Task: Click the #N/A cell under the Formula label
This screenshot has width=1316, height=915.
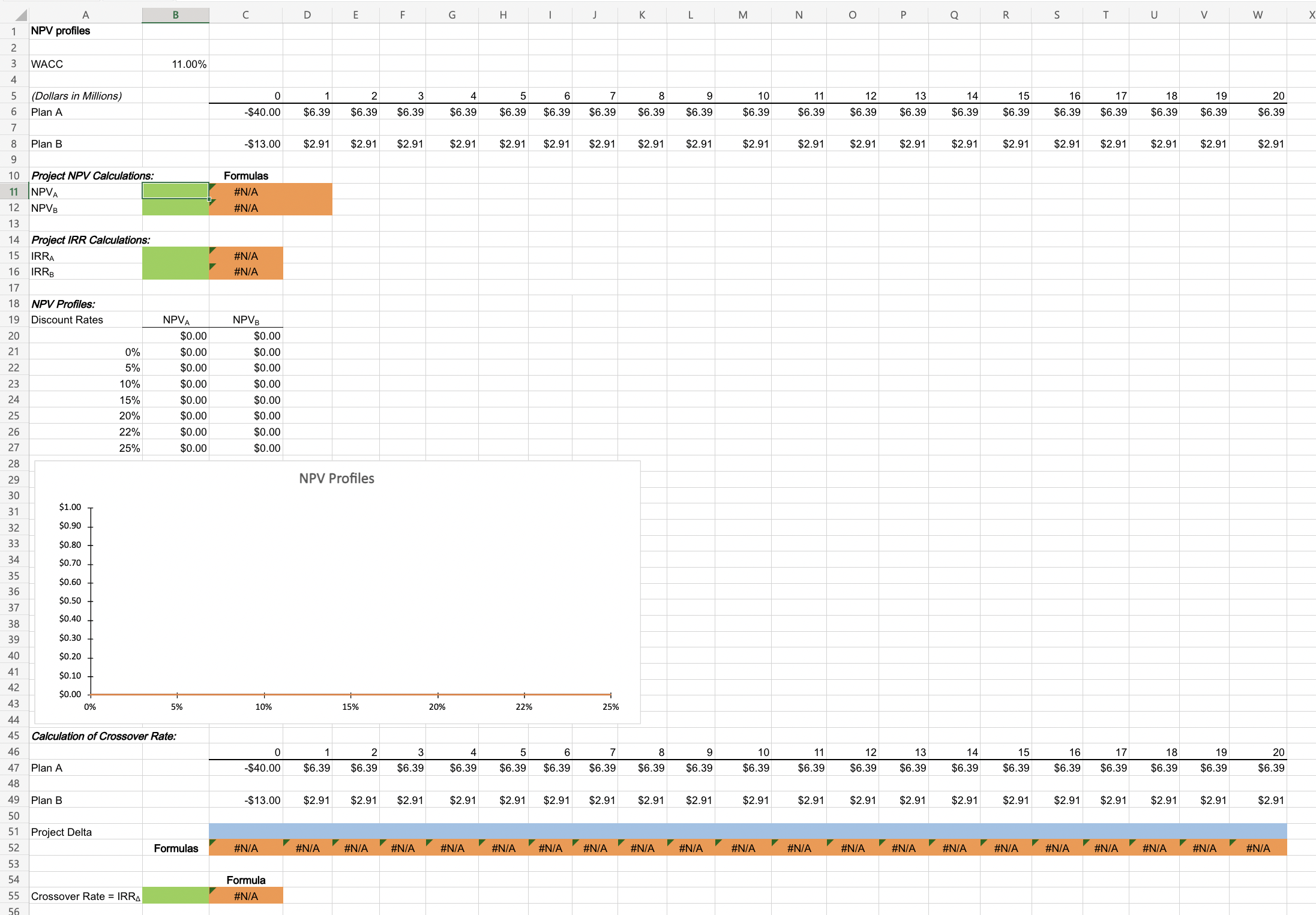Action: pyautogui.click(x=245, y=895)
